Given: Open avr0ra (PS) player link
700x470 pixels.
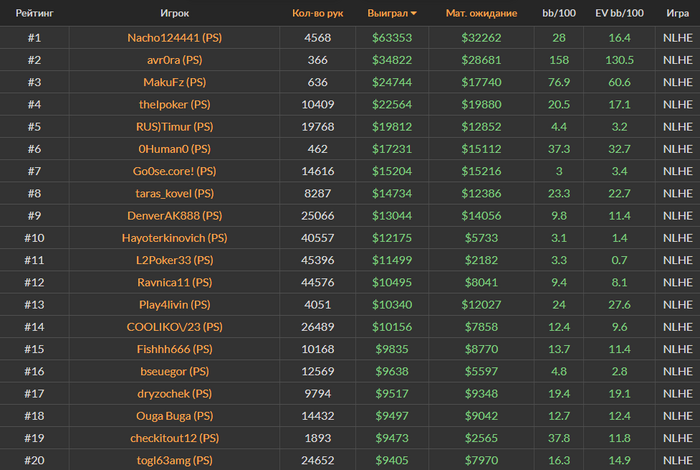Looking at the screenshot, I should click(x=174, y=60).
